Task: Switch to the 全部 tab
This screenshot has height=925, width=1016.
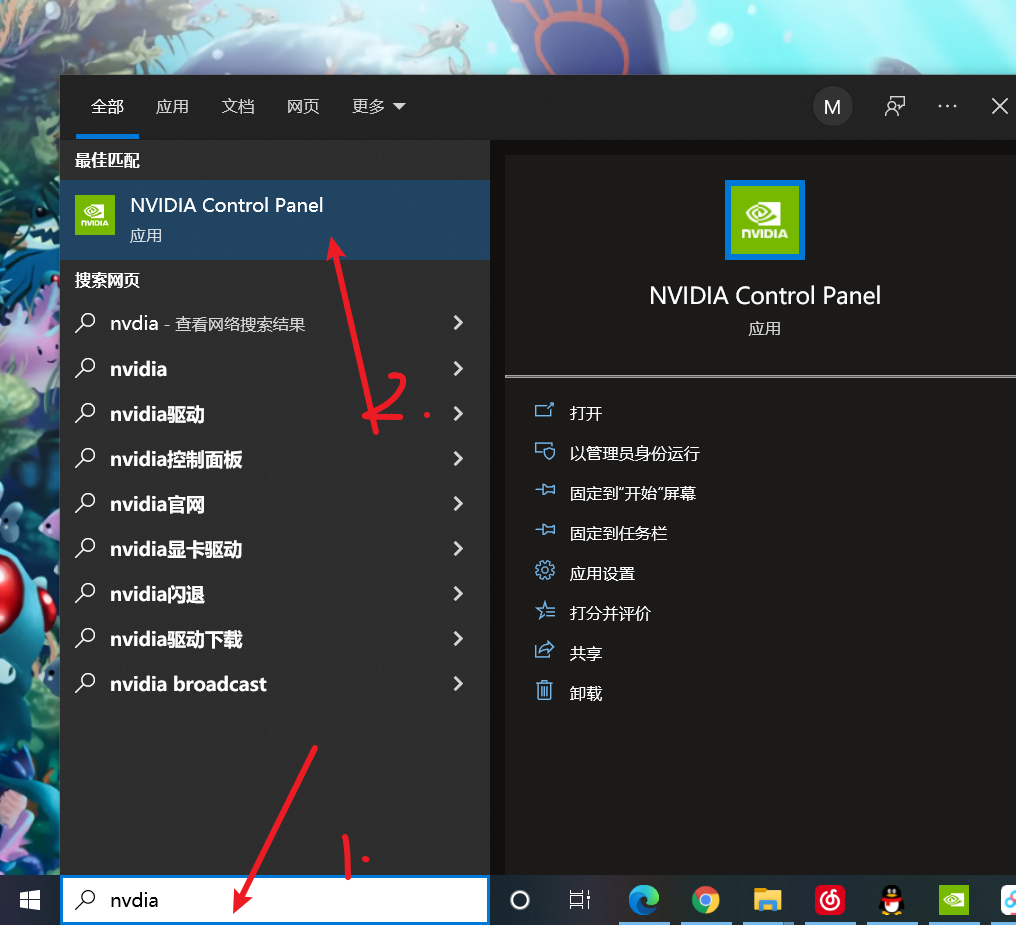Action: [x=108, y=106]
